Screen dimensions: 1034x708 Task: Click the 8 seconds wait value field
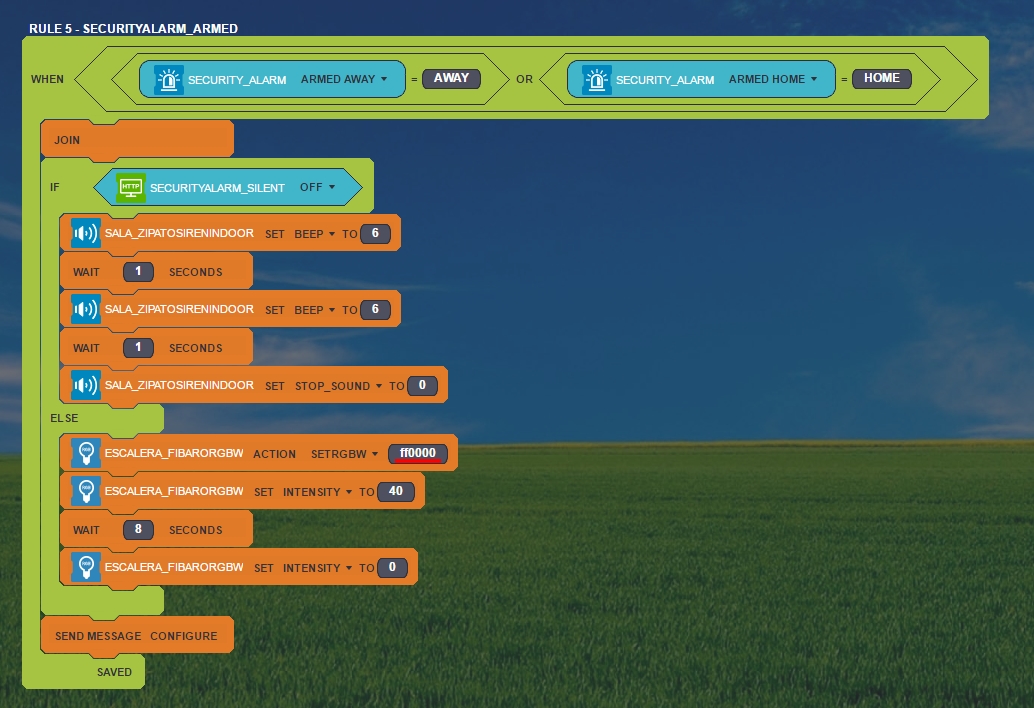tap(138, 530)
